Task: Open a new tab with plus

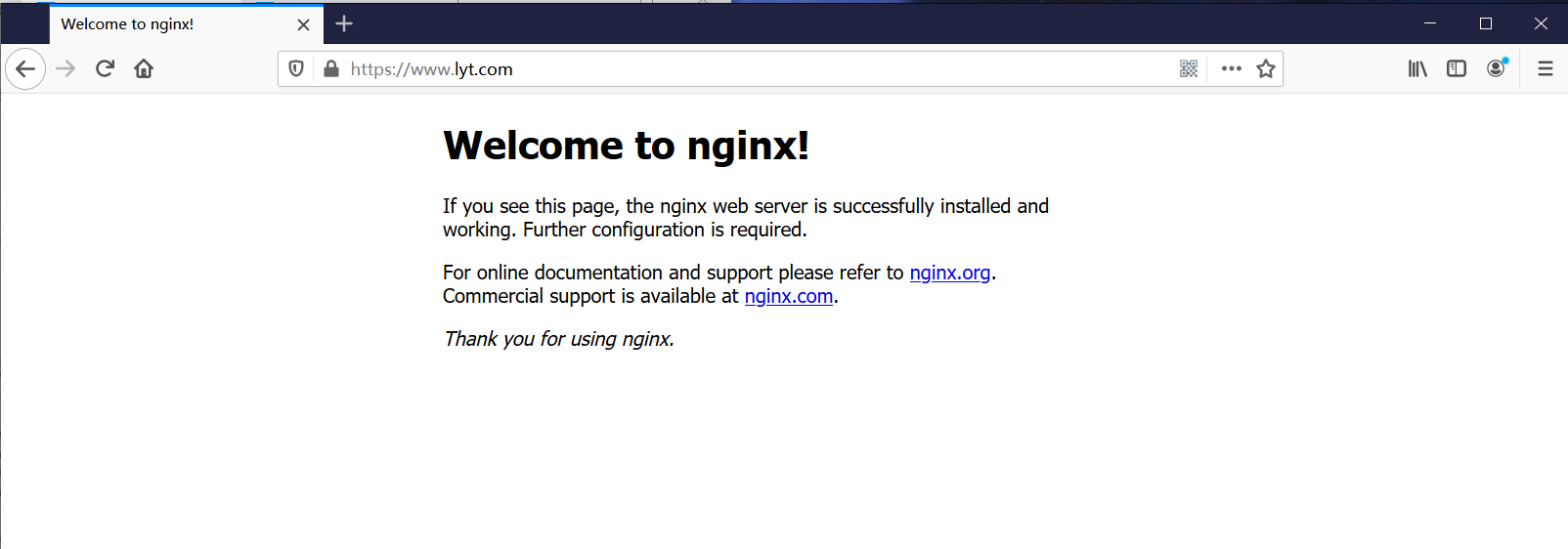Action: click(344, 23)
